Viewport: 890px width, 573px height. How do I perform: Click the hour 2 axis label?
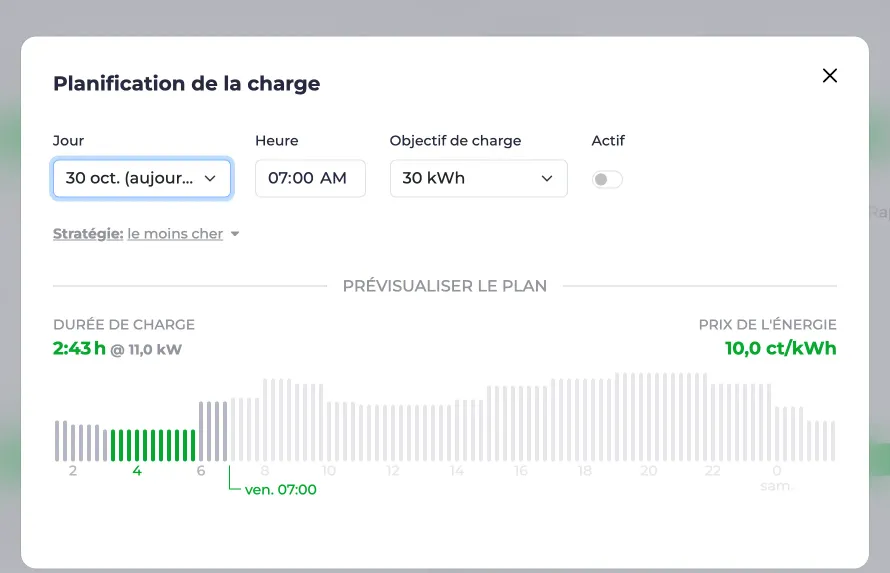tap(73, 470)
